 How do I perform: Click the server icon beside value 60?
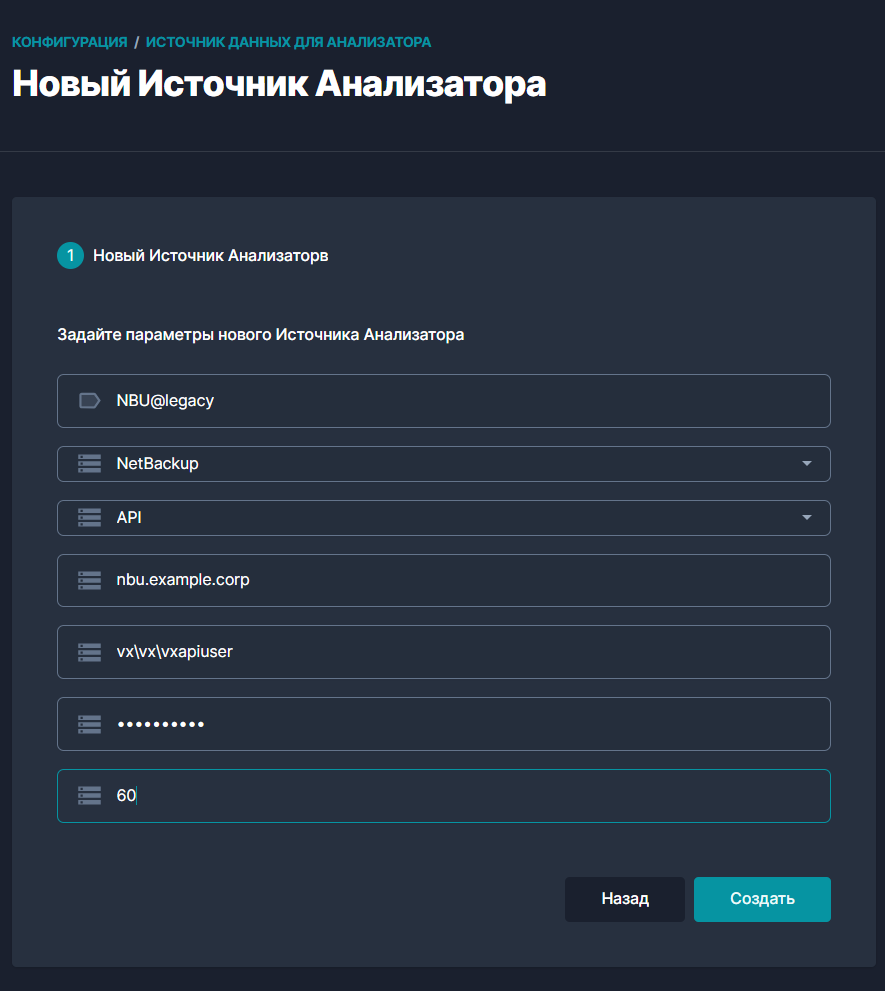(x=90, y=796)
